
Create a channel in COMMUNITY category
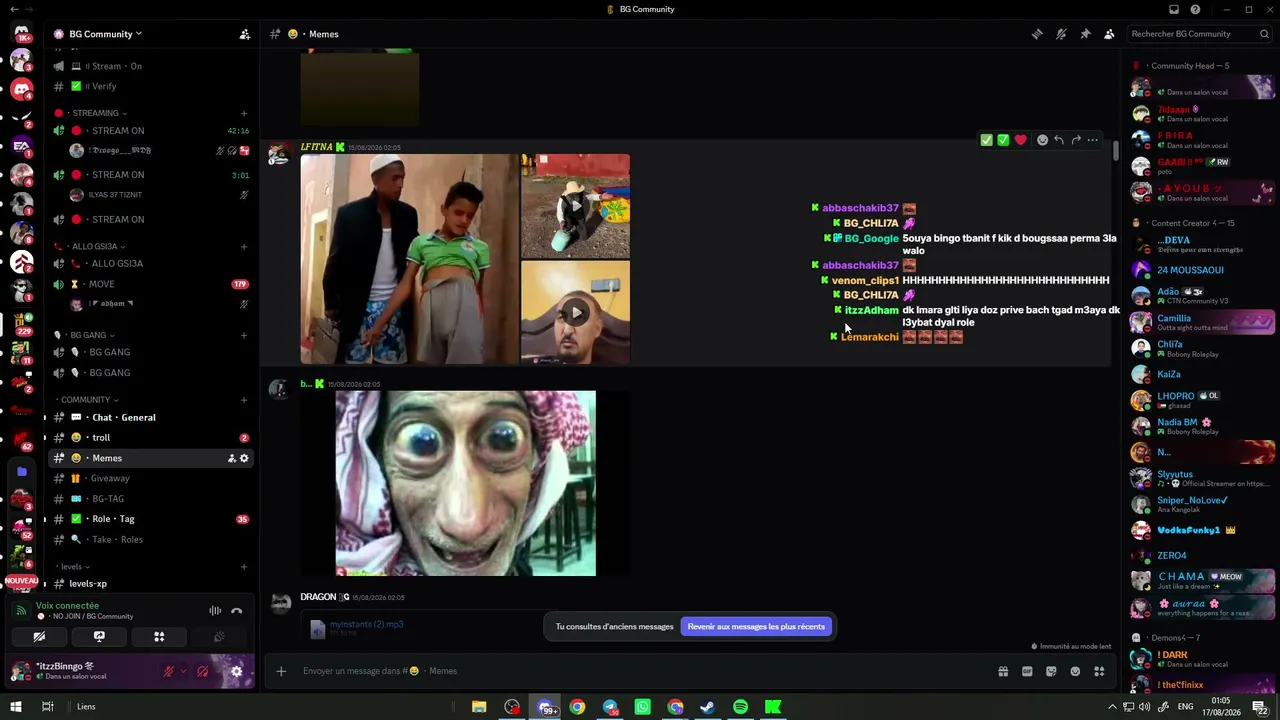tap(244, 400)
